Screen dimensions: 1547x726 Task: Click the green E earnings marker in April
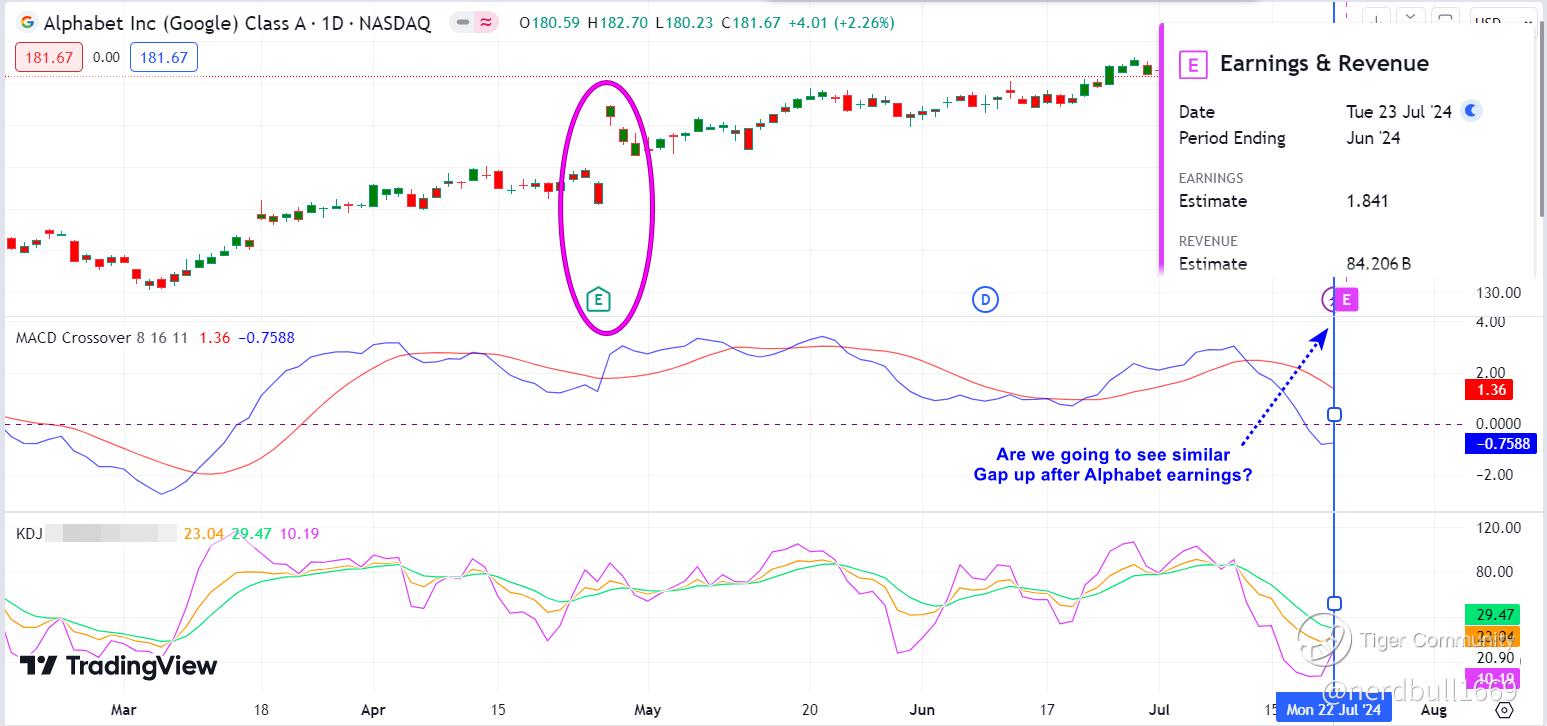pos(598,298)
